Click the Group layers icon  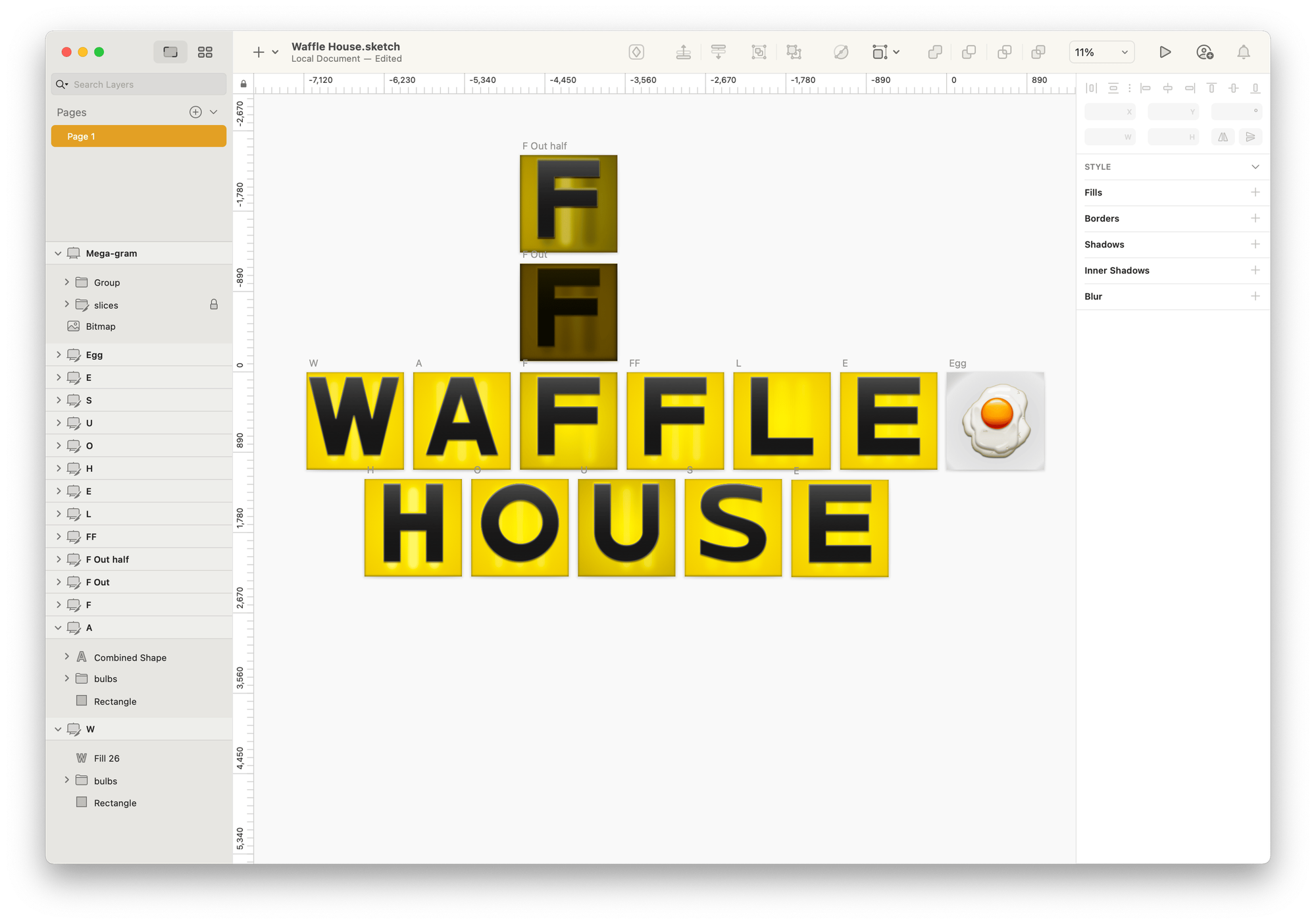(759, 52)
